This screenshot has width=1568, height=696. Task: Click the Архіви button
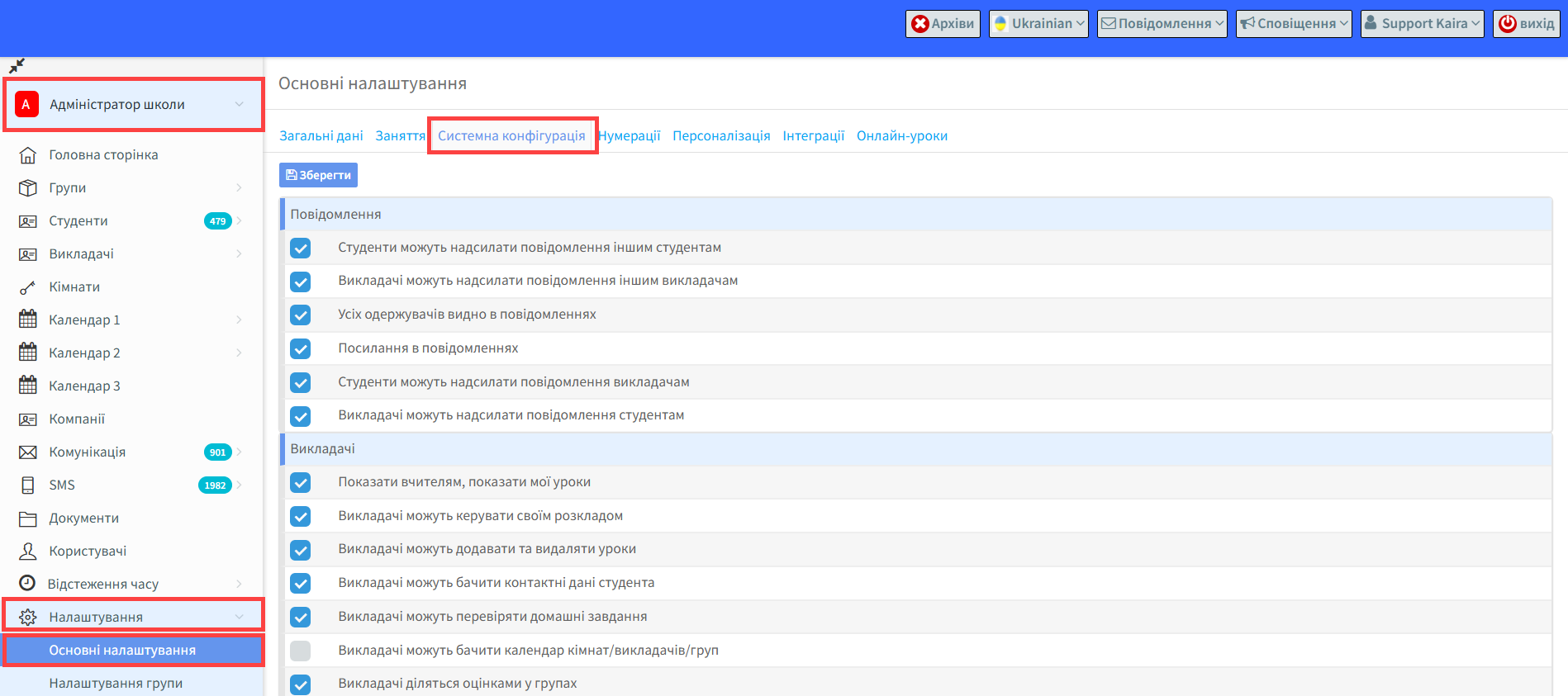pos(943,24)
